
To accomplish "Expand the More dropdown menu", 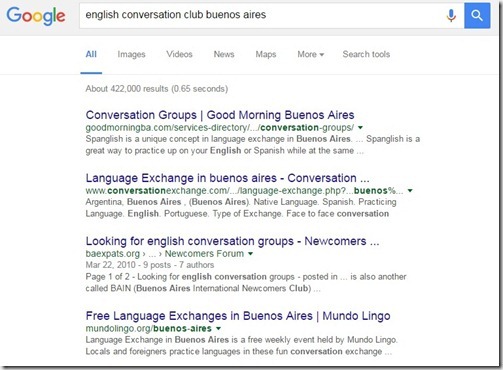I will 310,54.
